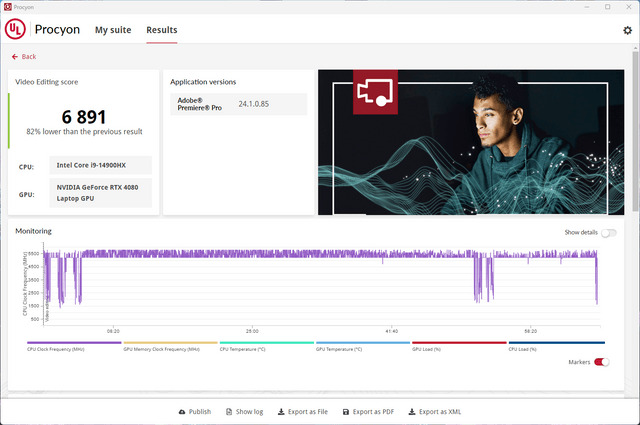Image resolution: width=640 pixels, height=425 pixels.
Task: Click the Export as XML download icon
Action: tap(411, 412)
